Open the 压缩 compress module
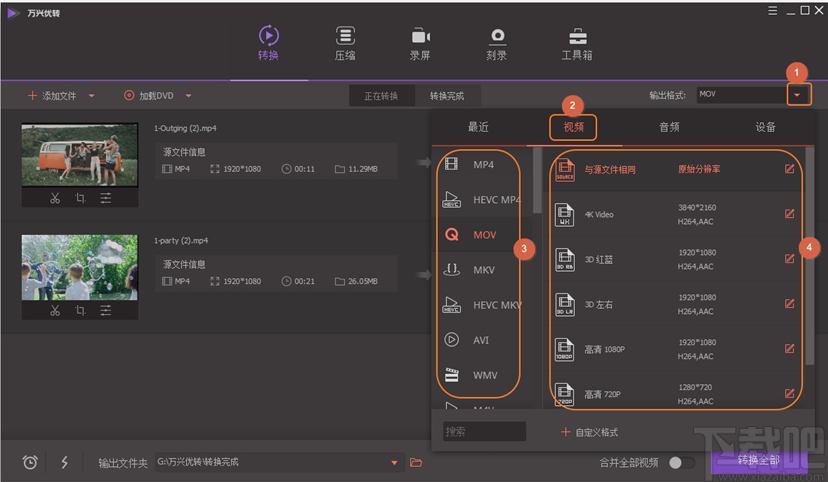The width and height of the screenshot is (828, 482). point(345,43)
